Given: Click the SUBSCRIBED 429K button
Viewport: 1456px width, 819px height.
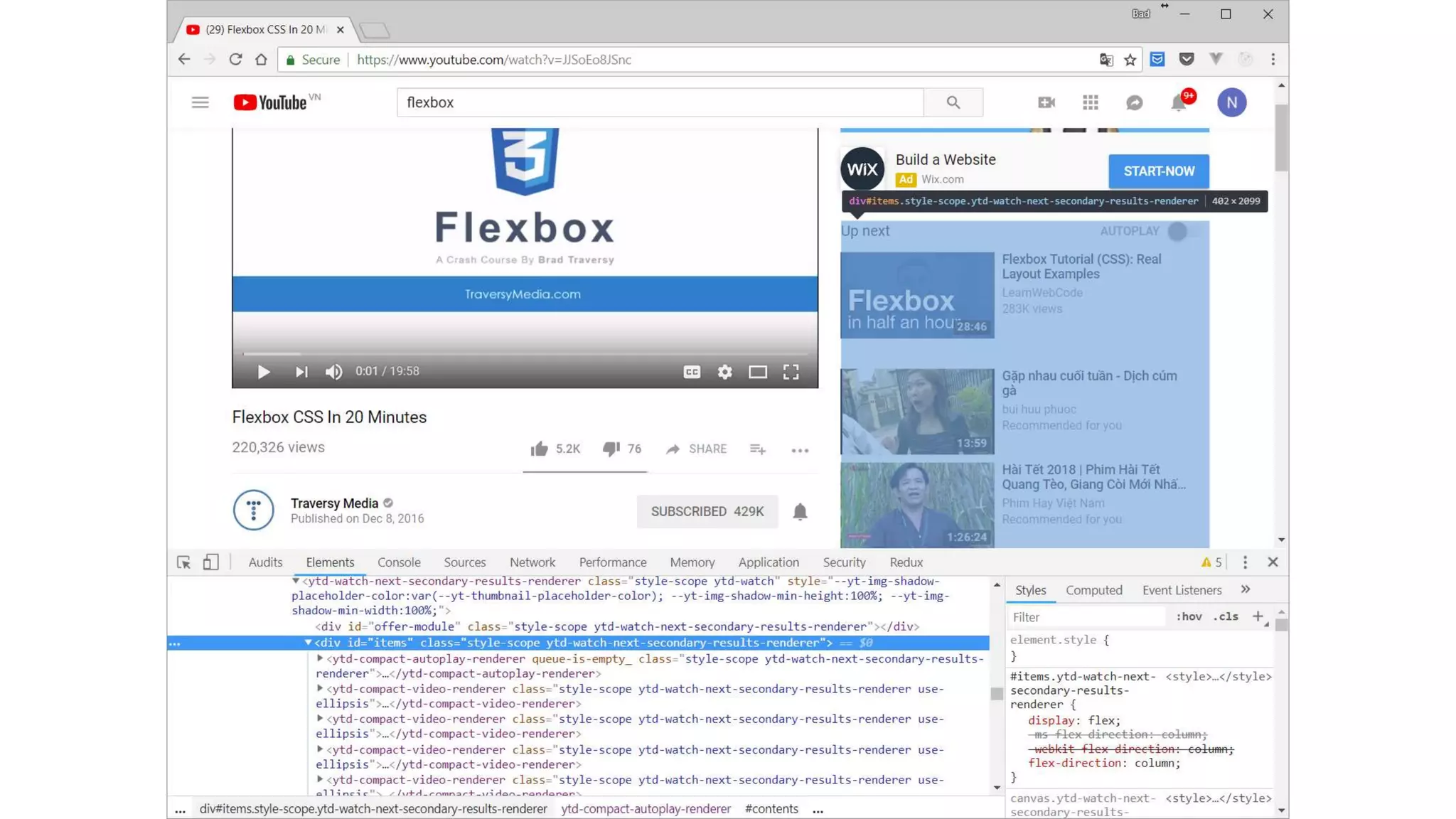Looking at the screenshot, I should (707, 511).
